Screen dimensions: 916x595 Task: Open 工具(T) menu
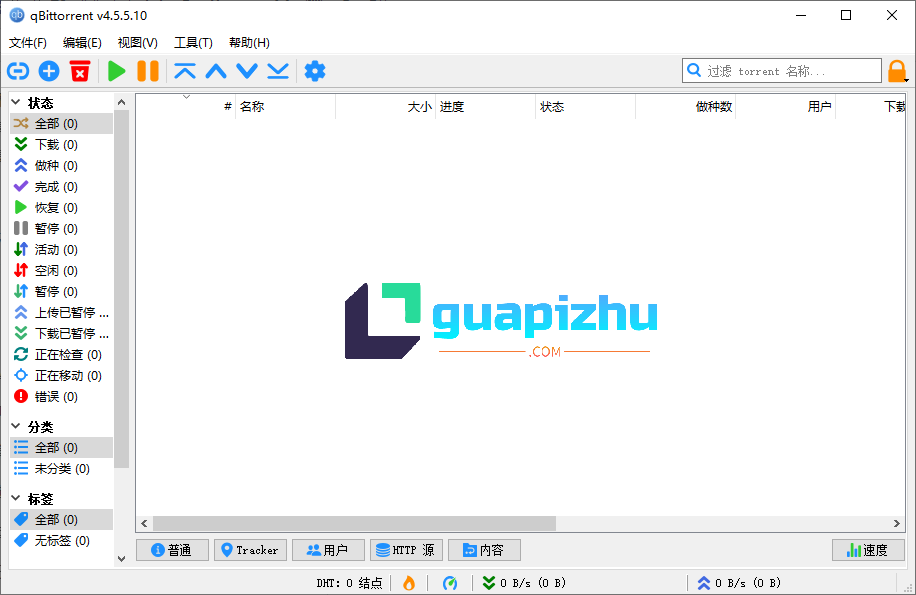point(193,43)
